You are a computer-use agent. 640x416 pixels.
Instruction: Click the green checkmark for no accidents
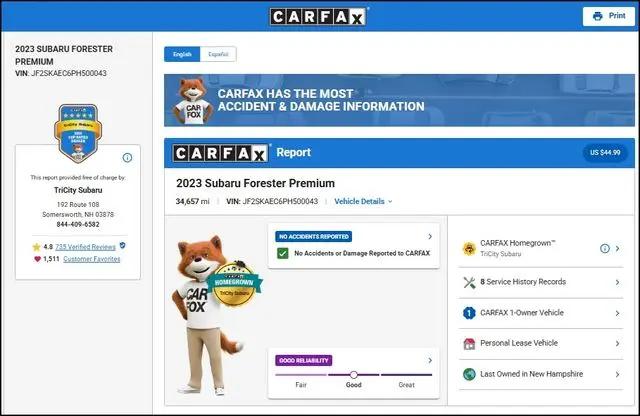pyautogui.click(x=282, y=254)
